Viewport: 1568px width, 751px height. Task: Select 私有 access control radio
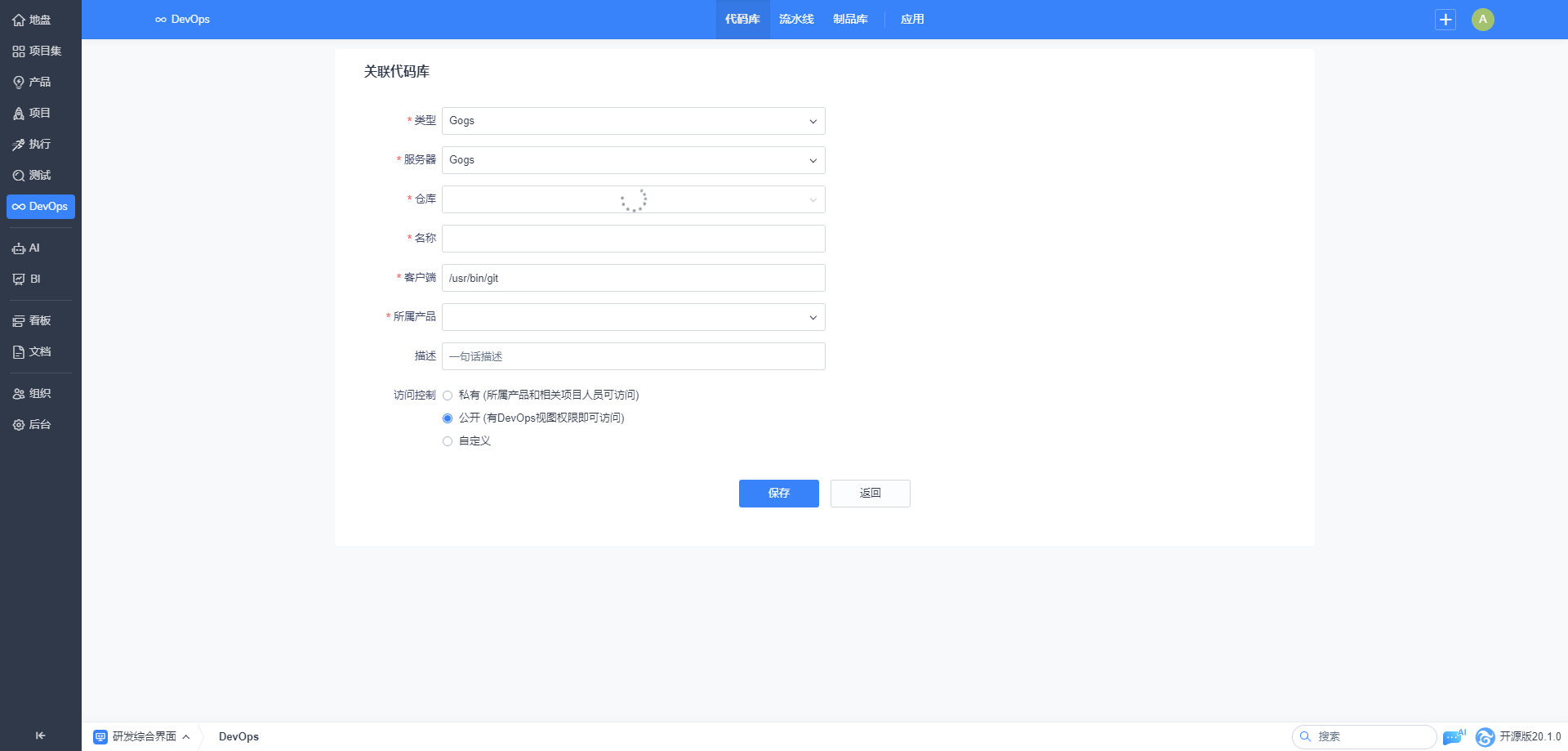[x=448, y=396]
